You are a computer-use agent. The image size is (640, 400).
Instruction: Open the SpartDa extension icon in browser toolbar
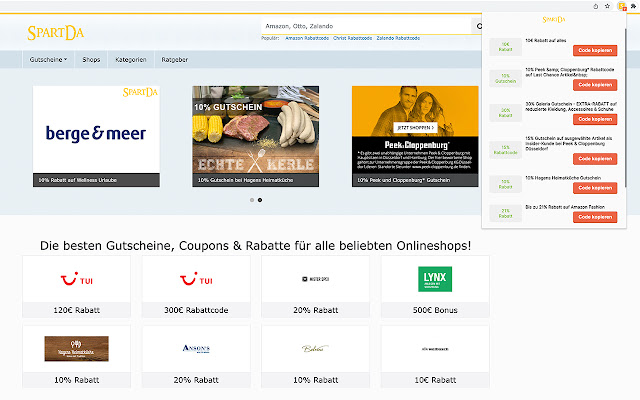[622, 6]
